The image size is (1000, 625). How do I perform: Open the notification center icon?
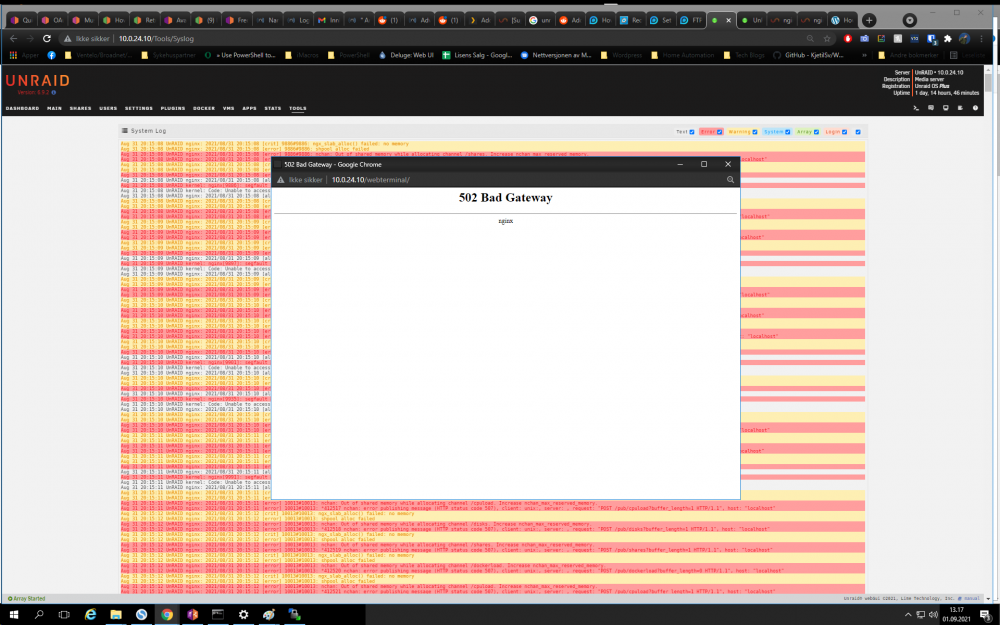tap(984, 615)
